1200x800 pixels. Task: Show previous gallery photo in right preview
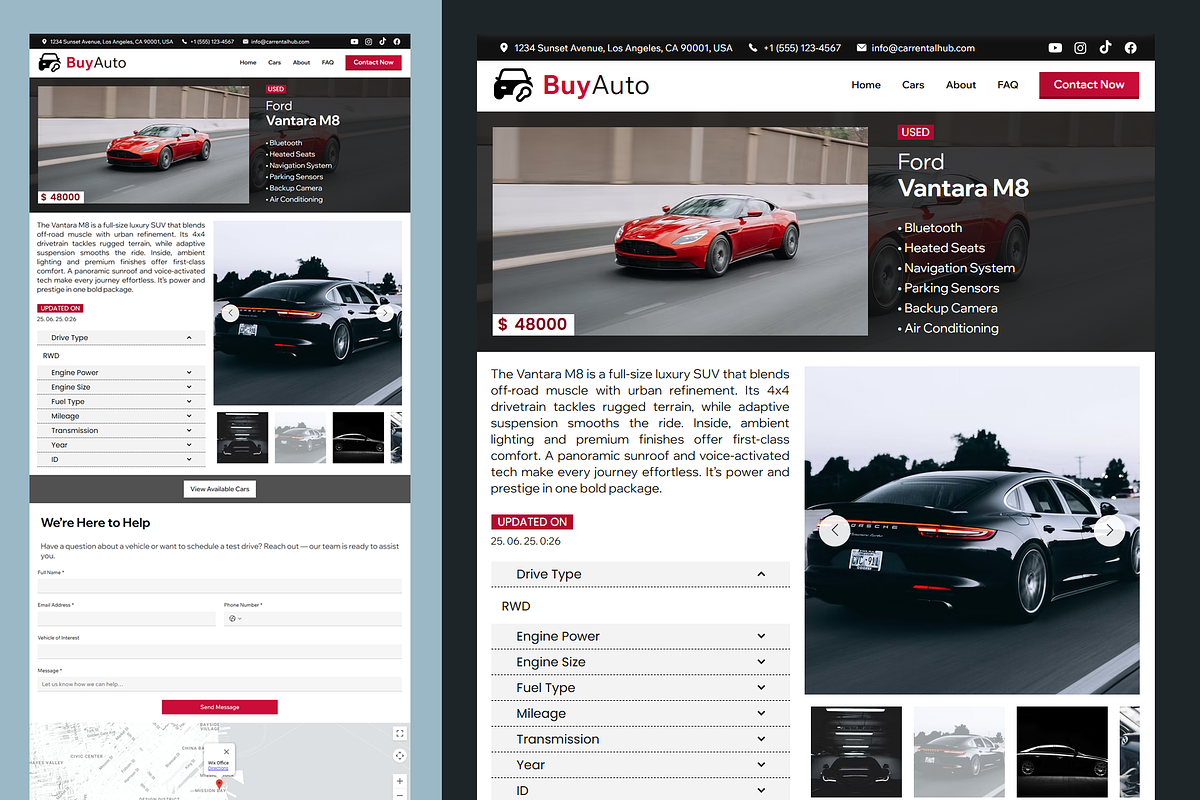[x=834, y=530]
